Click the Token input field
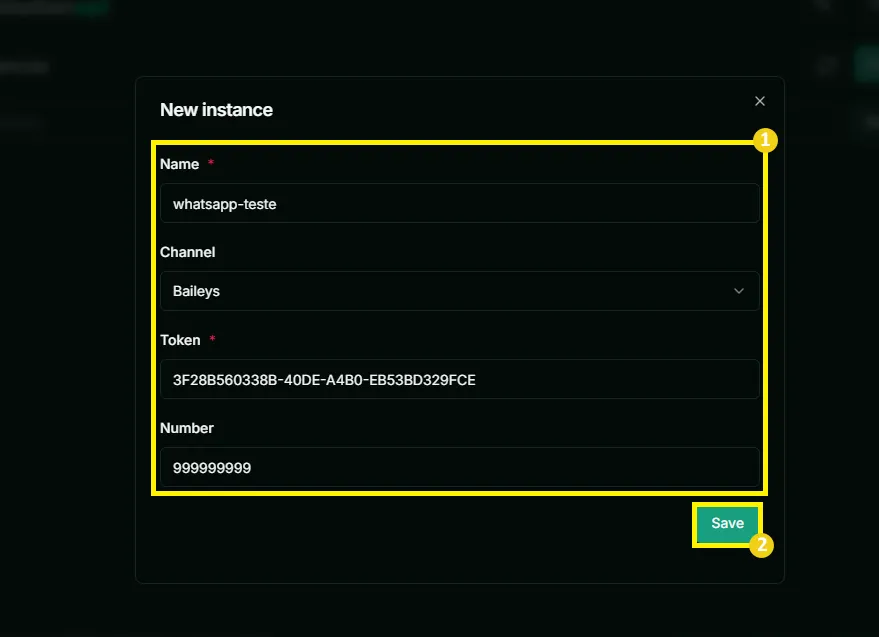 point(460,380)
